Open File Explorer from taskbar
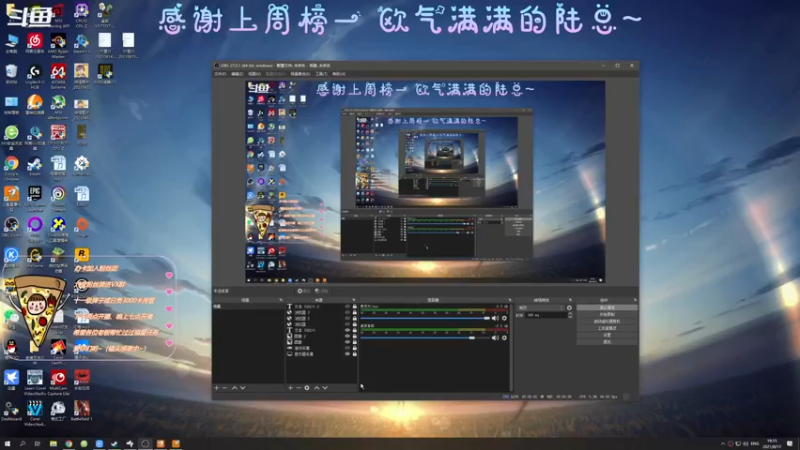 point(53,444)
